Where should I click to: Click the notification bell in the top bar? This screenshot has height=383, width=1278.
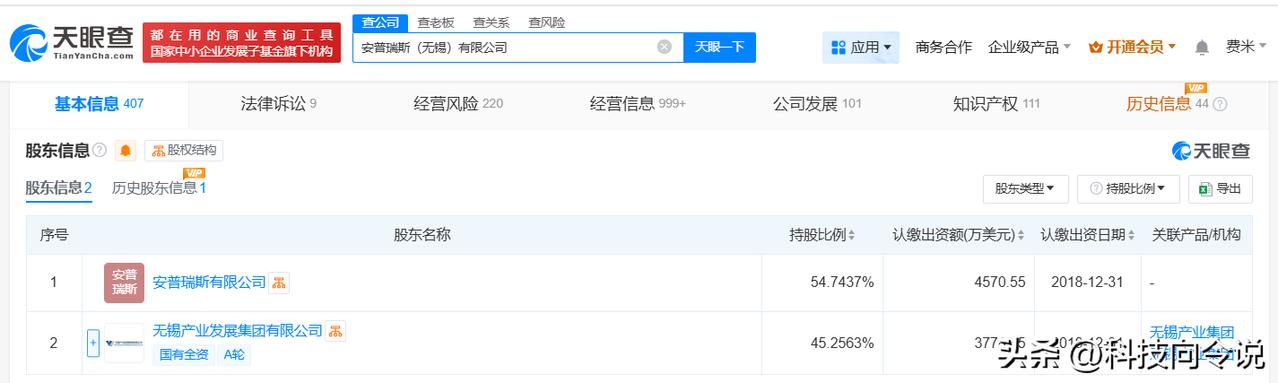[1202, 47]
